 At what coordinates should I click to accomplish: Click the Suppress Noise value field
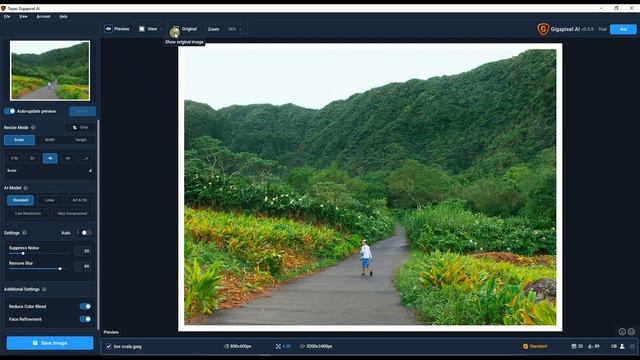83,251
